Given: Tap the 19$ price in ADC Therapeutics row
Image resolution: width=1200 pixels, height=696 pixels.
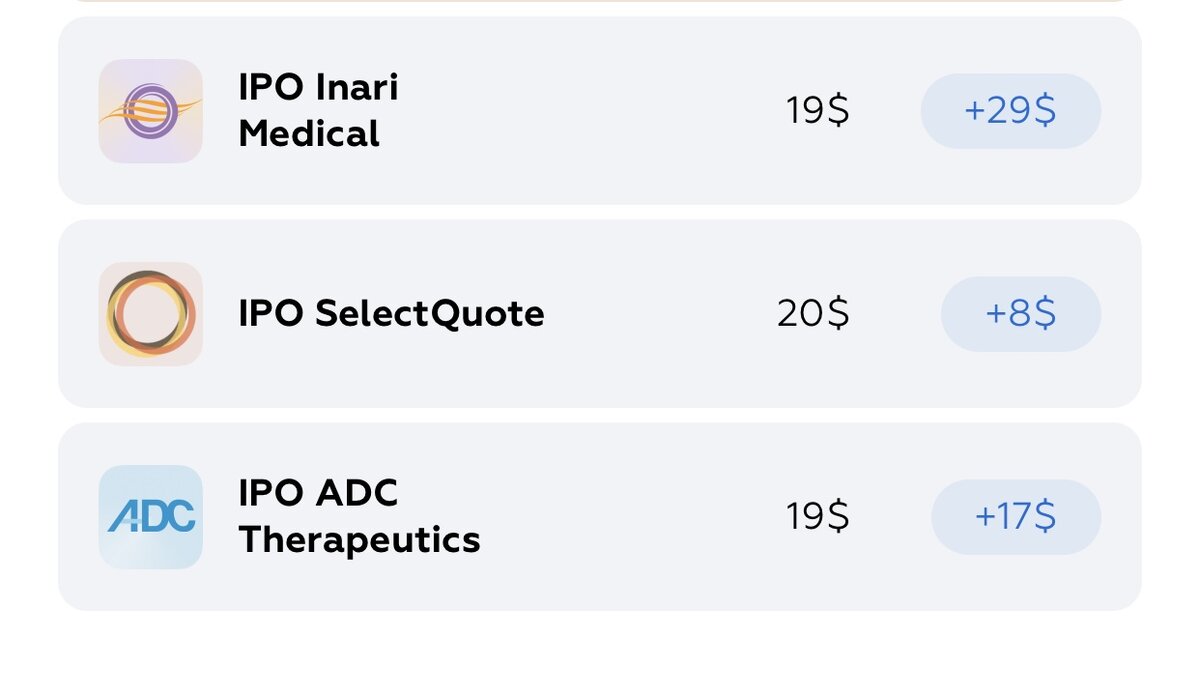Looking at the screenshot, I should (x=817, y=517).
